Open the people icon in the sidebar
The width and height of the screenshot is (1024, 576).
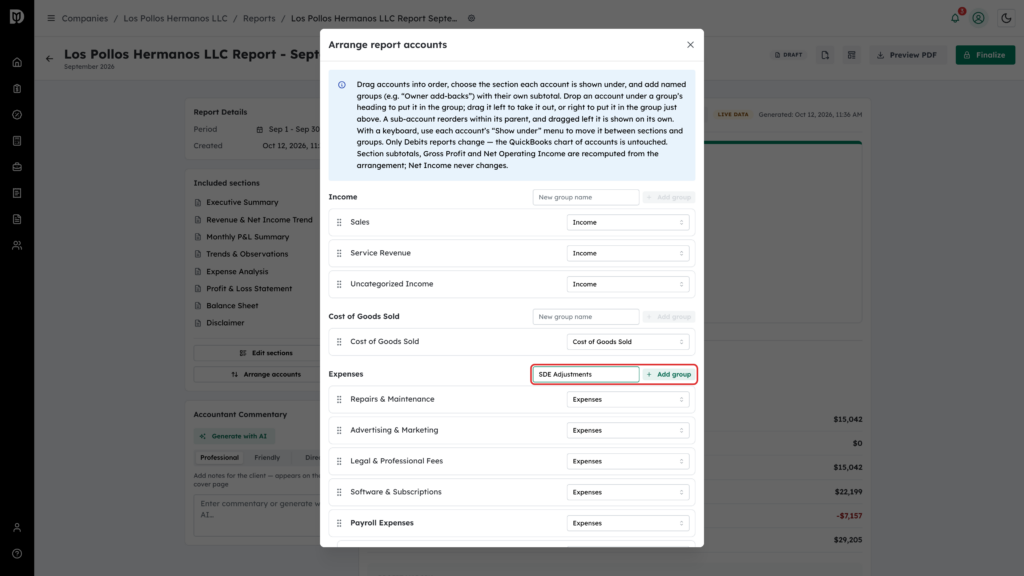click(x=17, y=246)
